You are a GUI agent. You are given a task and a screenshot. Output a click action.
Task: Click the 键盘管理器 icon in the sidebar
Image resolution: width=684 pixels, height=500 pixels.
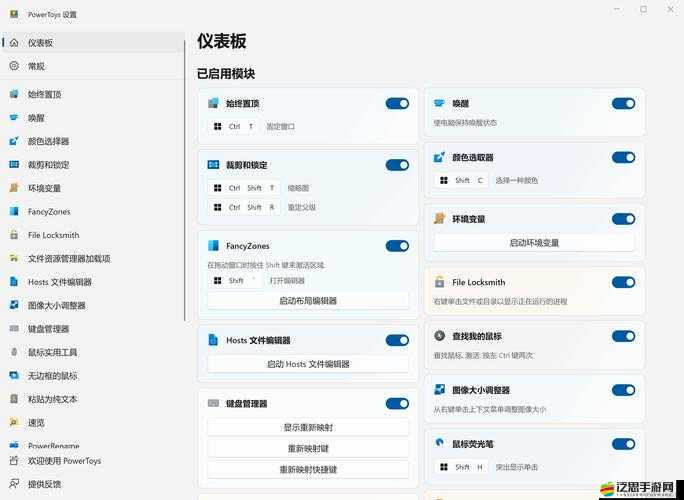[14, 329]
